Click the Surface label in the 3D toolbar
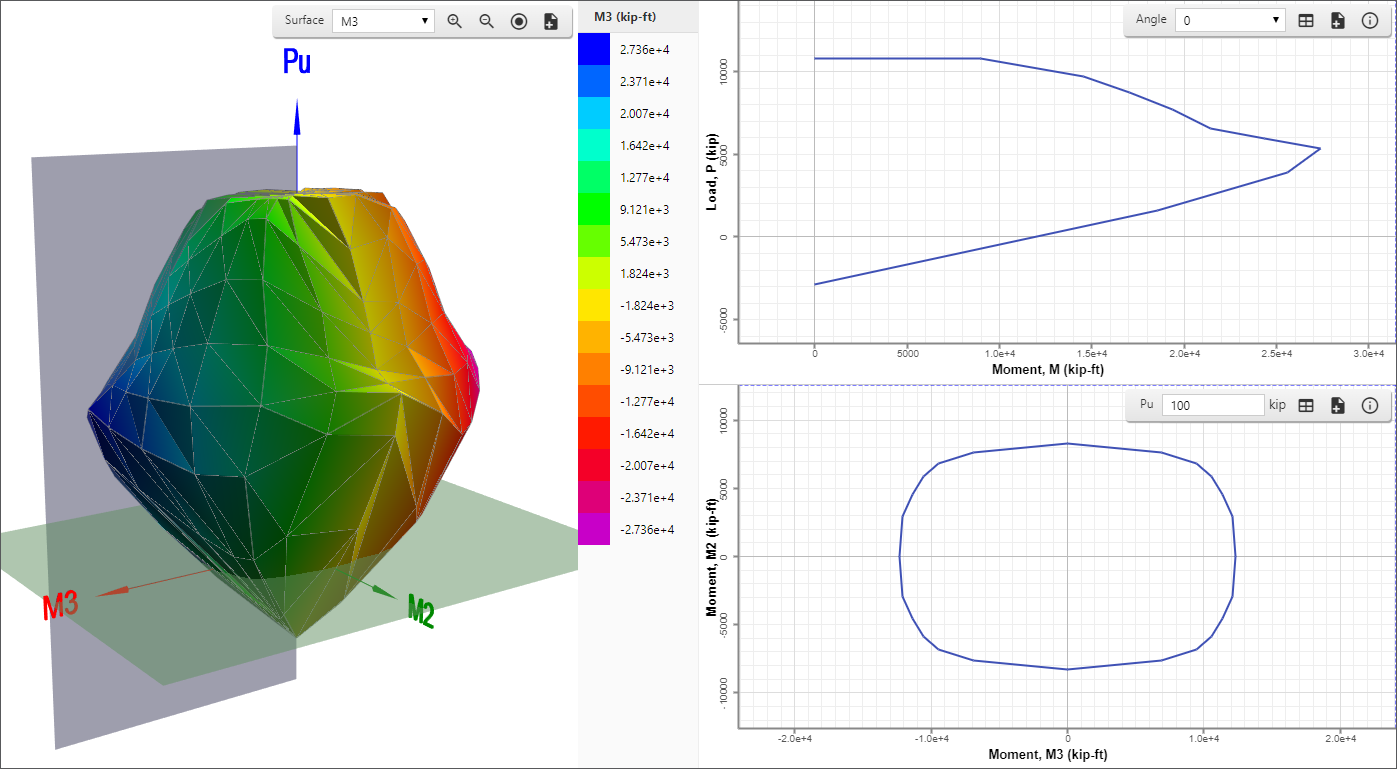The image size is (1397, 769). [x=304, y=20]
